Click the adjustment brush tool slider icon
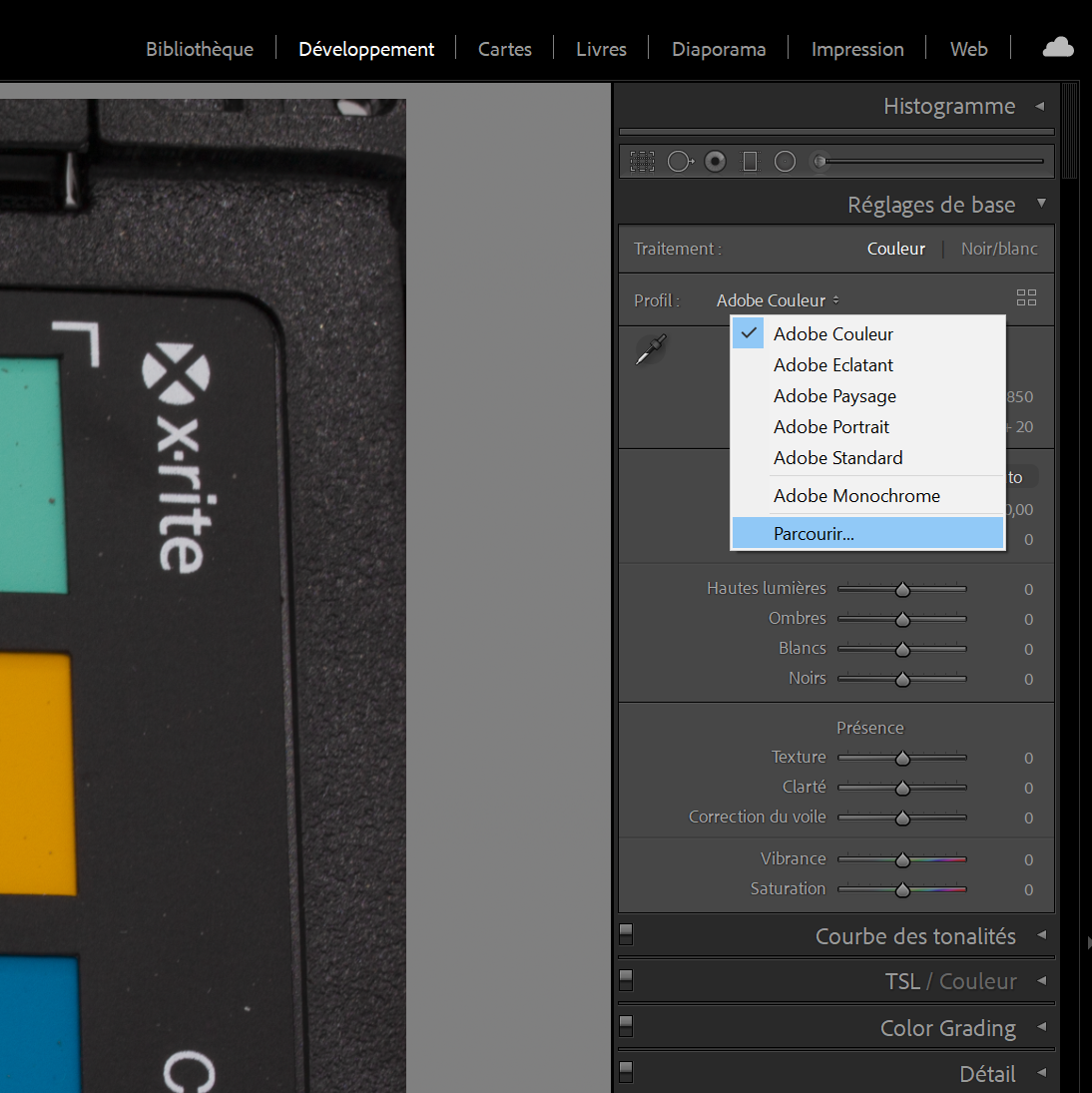1092x1093 pixels. [820, 162]
